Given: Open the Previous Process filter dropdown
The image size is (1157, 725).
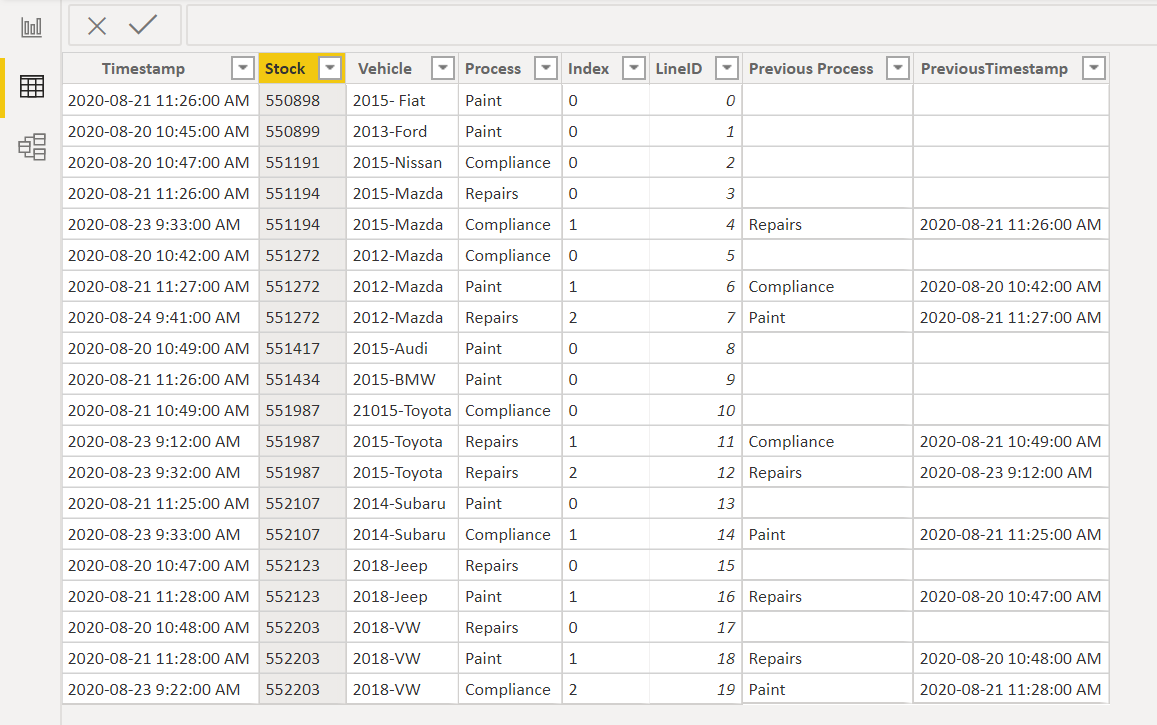Looking at the screenshot, I should pos(898,68).
